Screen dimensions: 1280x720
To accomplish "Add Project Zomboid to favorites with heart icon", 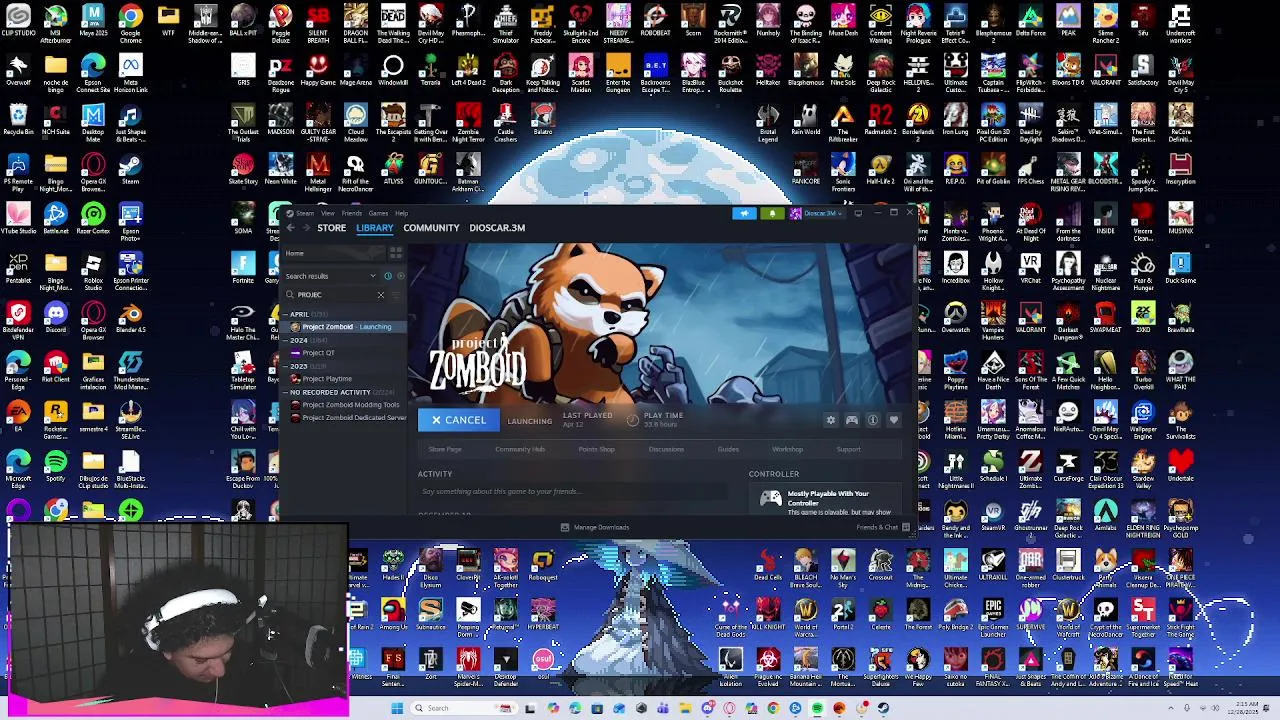I will (x=893, y=420).
